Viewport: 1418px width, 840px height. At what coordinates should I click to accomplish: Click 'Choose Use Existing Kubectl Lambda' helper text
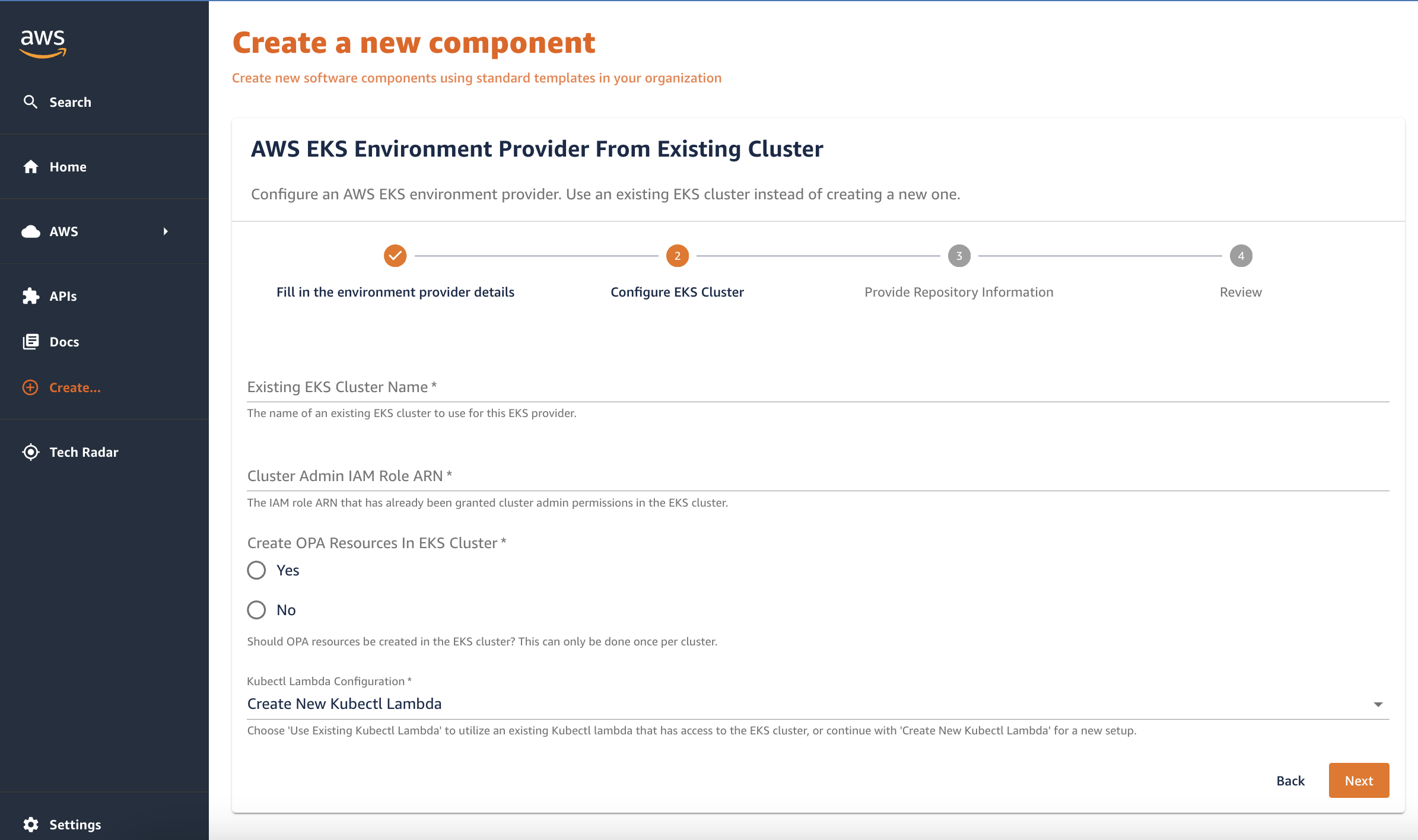pyautogui.click(x=692, y=730)
